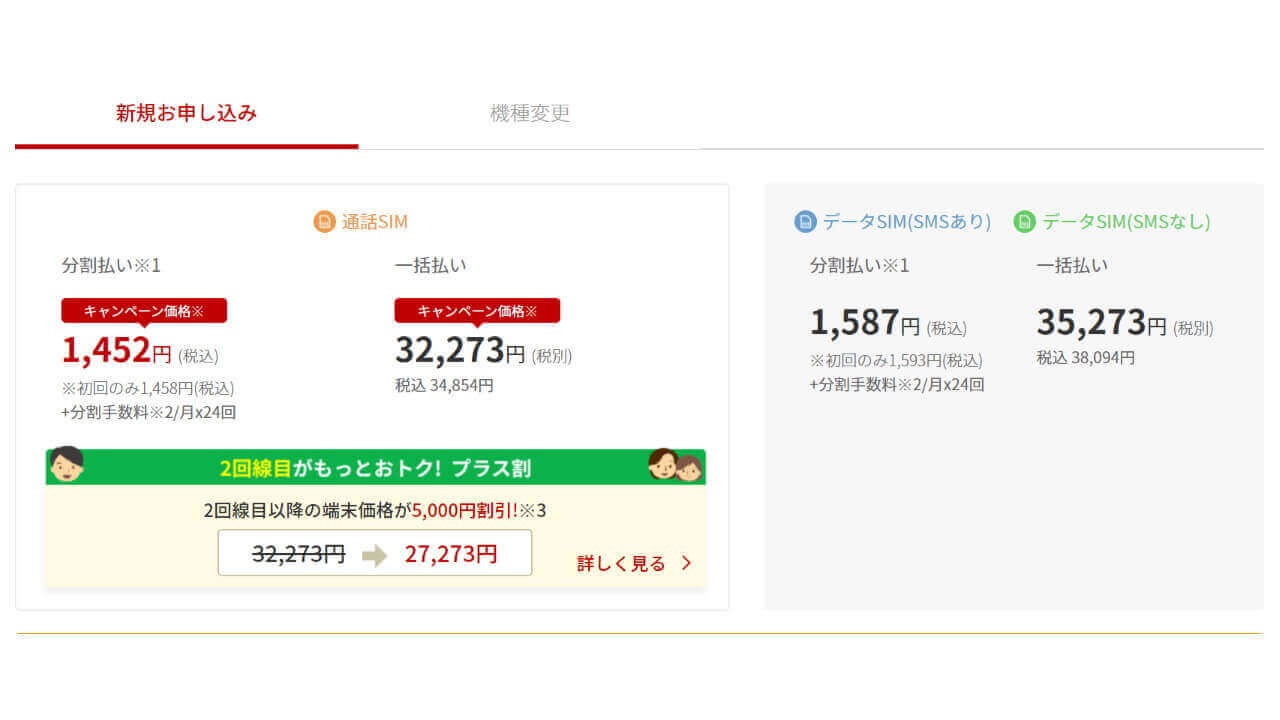Click the chevron next to 詳しく見る
The image size is (1280, 720).
[686, 563]
